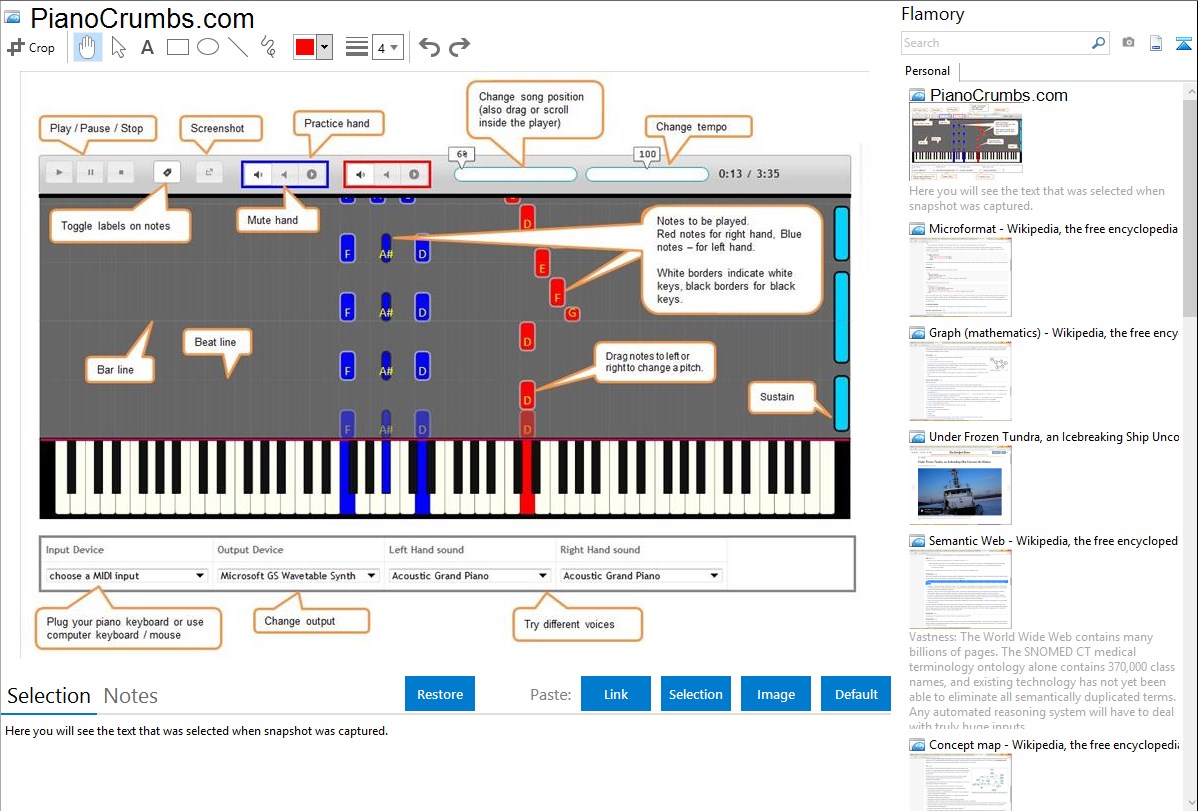Click the line thickness icon

click(357, 47)
